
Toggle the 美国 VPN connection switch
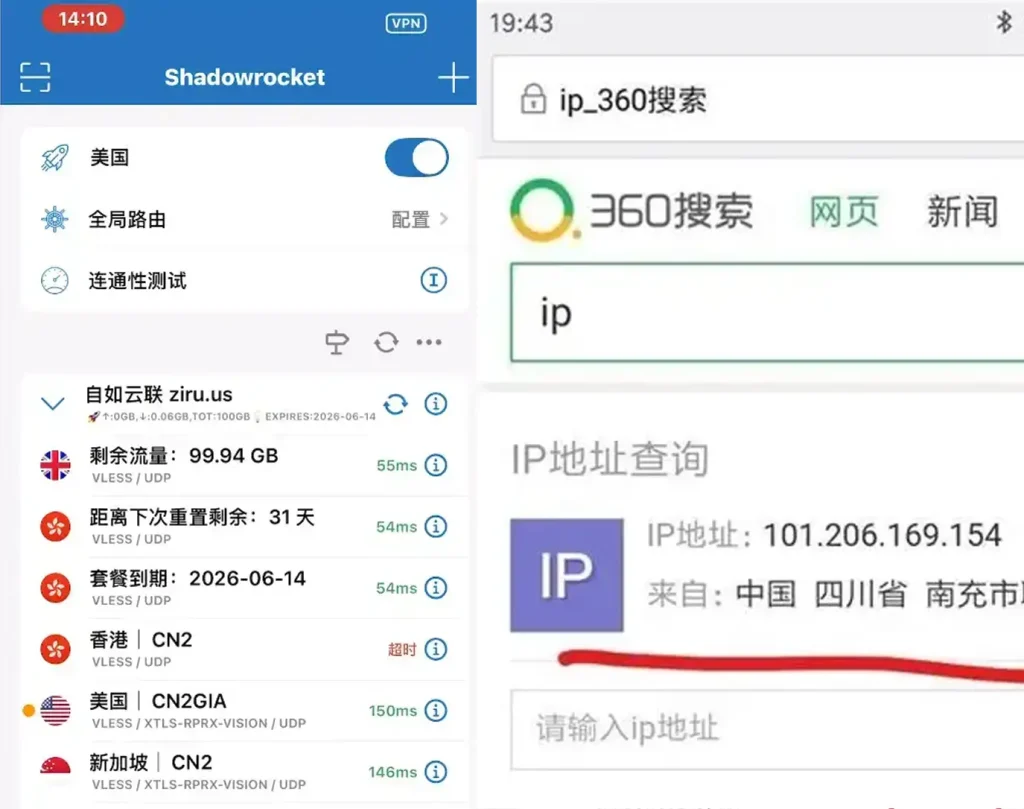tap(417, 157)
